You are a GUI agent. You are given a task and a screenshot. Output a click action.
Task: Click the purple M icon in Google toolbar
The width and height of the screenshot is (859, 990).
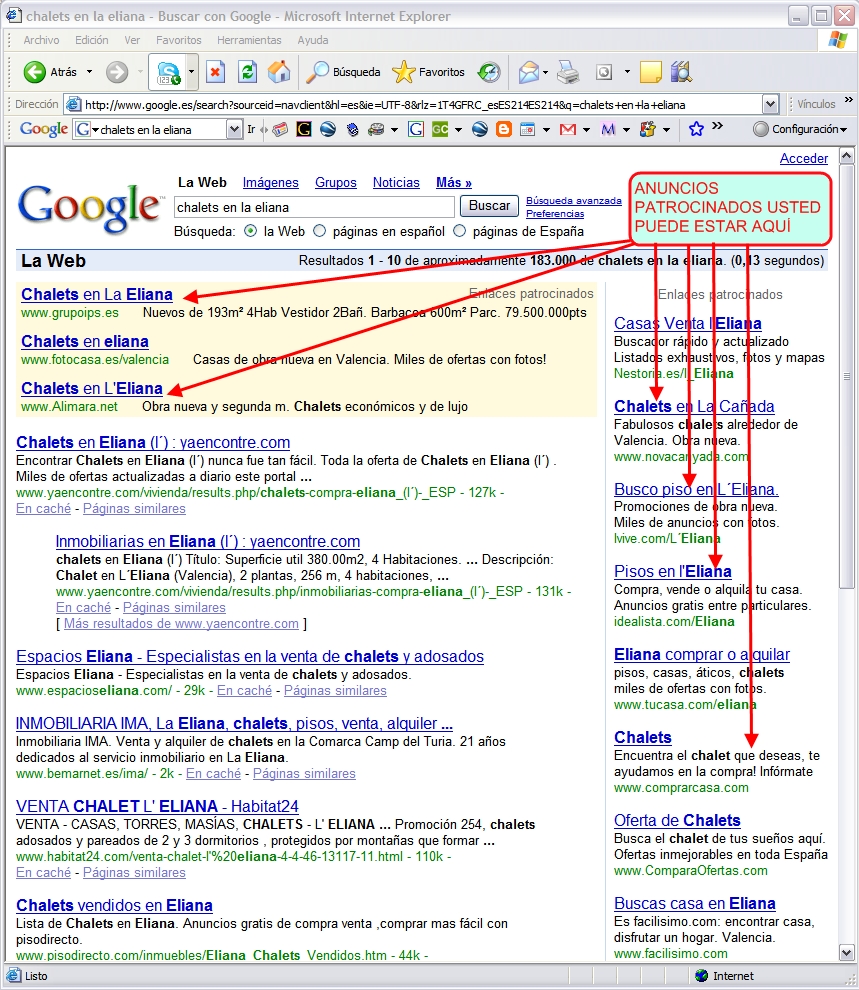click(607, 129)
